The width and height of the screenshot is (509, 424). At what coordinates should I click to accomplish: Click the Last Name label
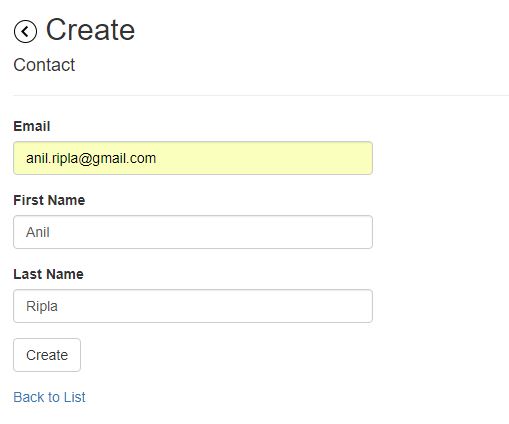click(x=48, y=274)
